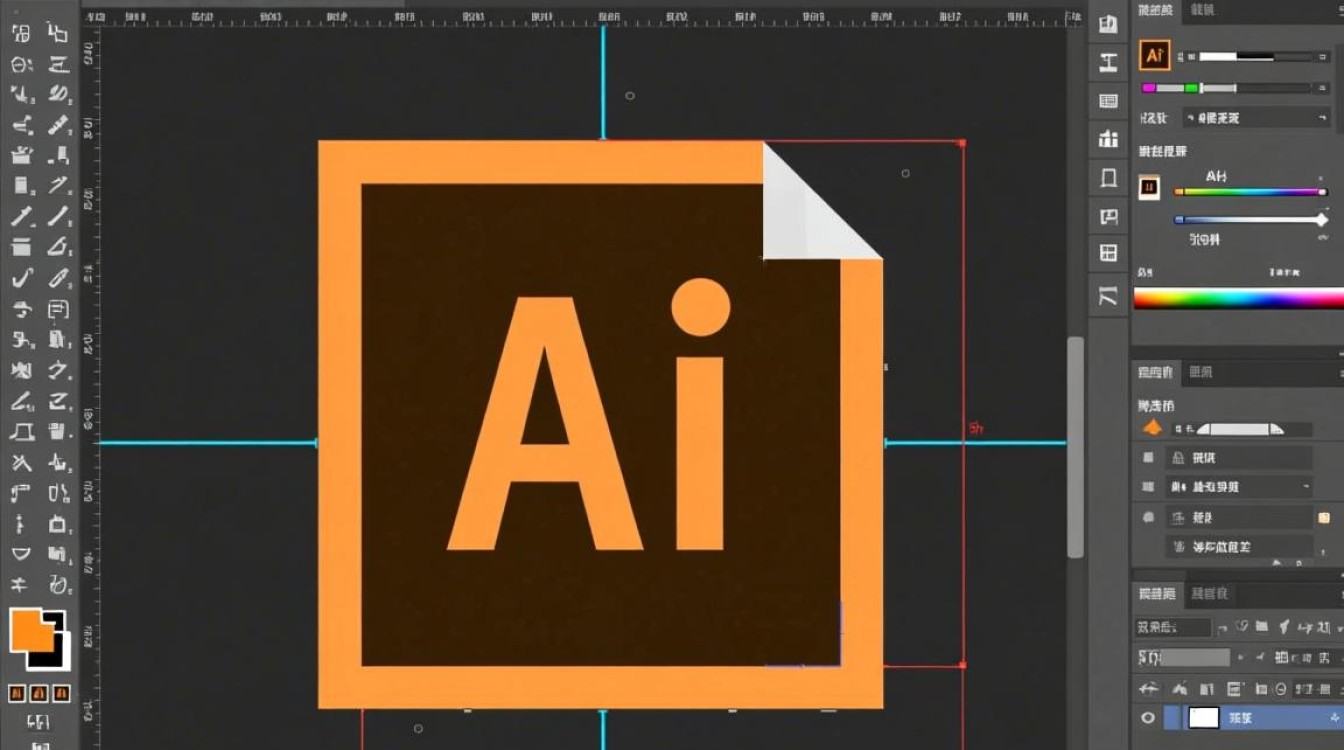
Task: Click the white layer thumbnail in the layers panel
Action: pos(1204,717)
